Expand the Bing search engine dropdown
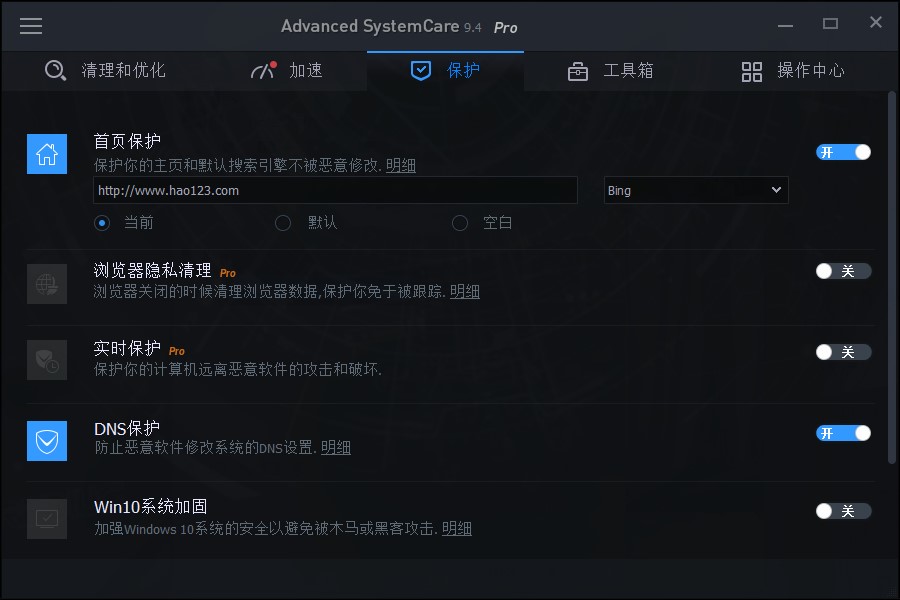This screenshot has width=900, height=600. pos(696,190)
